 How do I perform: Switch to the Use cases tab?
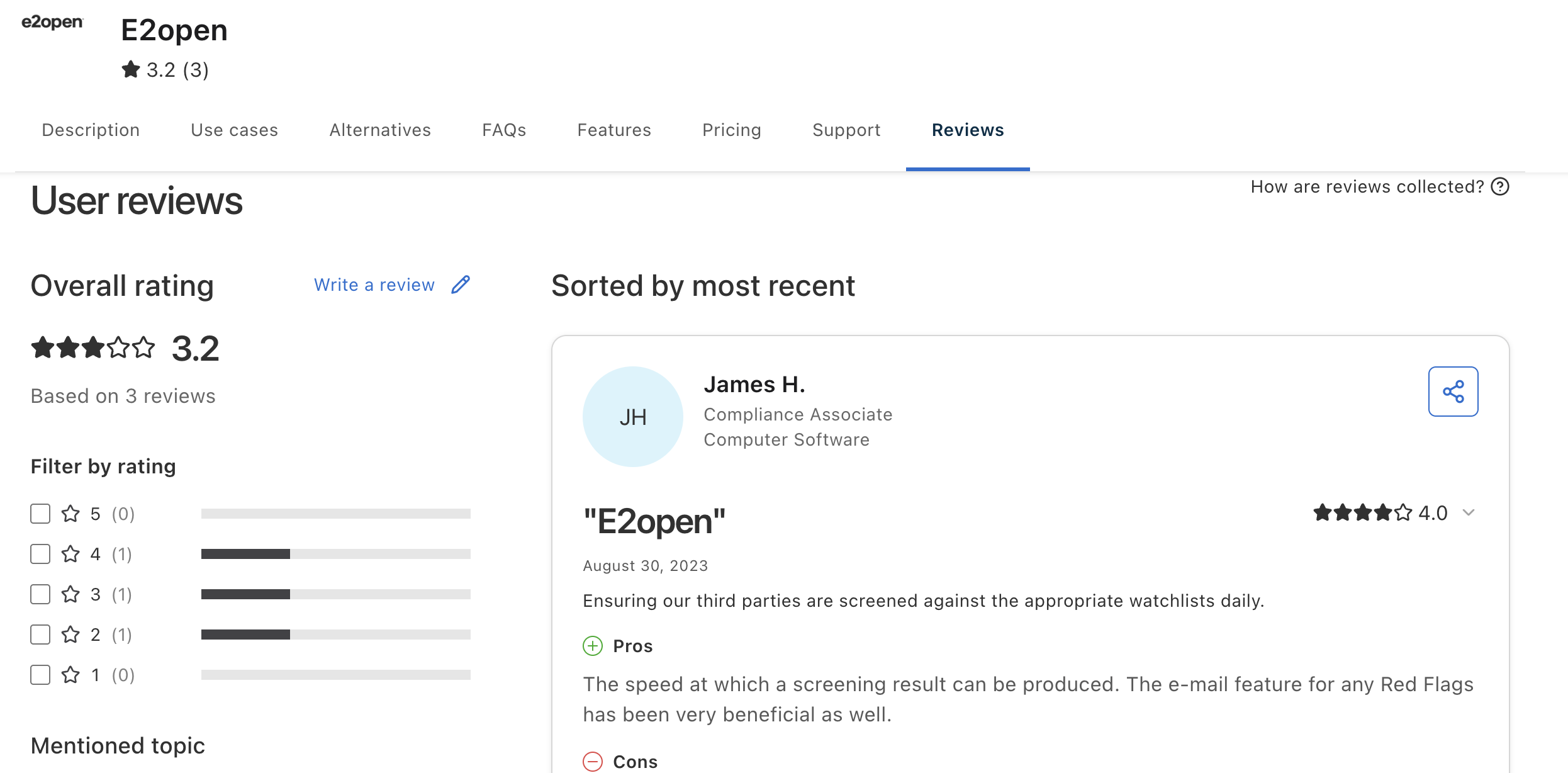click(x=235, y=130)
